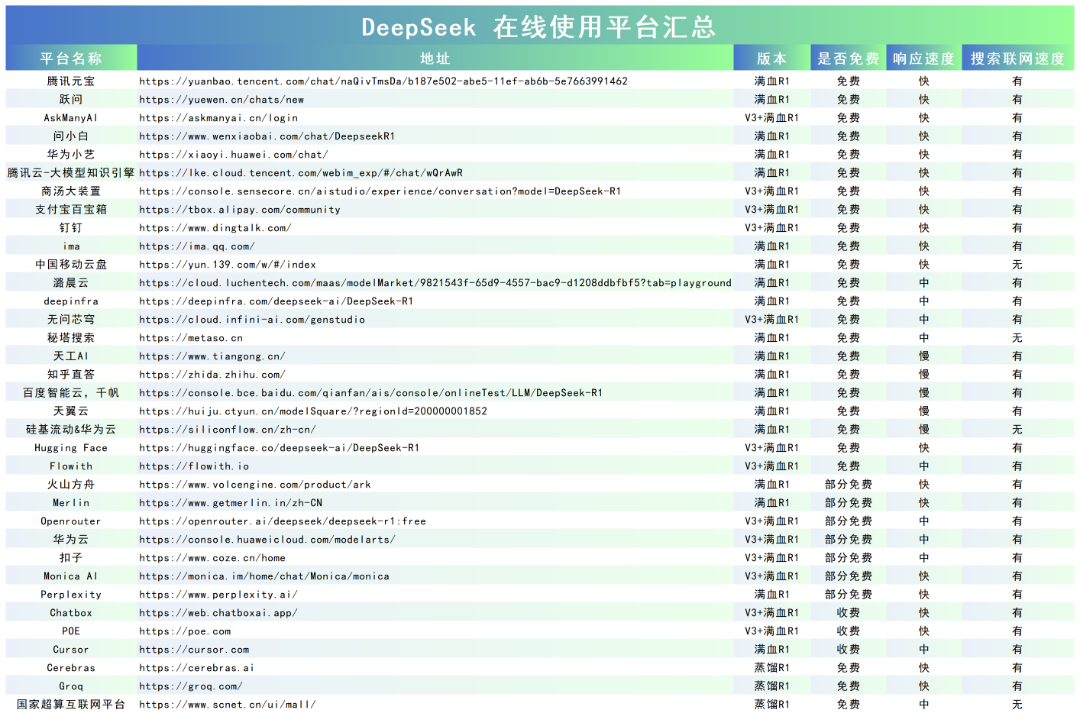Open the zhida.zhihu.com URL
The image size is (1080, 715).
pyautogui.click(x=212, y=375)
